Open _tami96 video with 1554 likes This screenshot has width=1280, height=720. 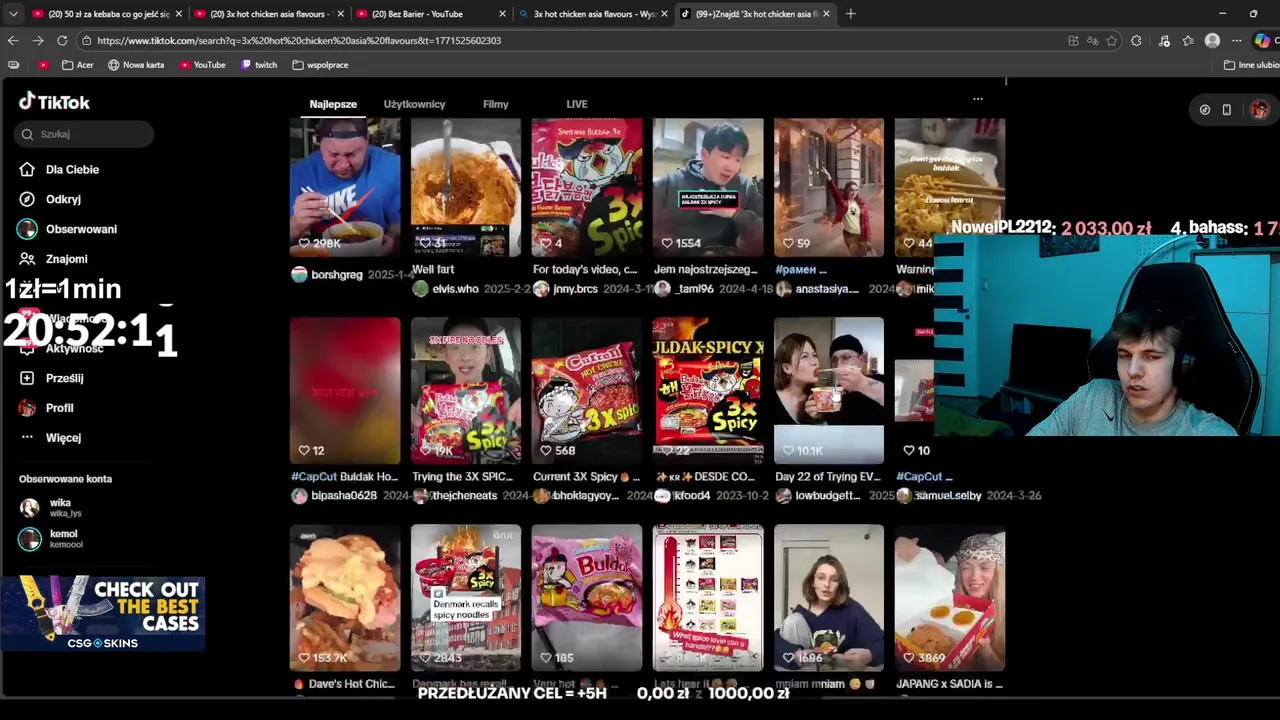pyautogui.click(x=708, y=187)
